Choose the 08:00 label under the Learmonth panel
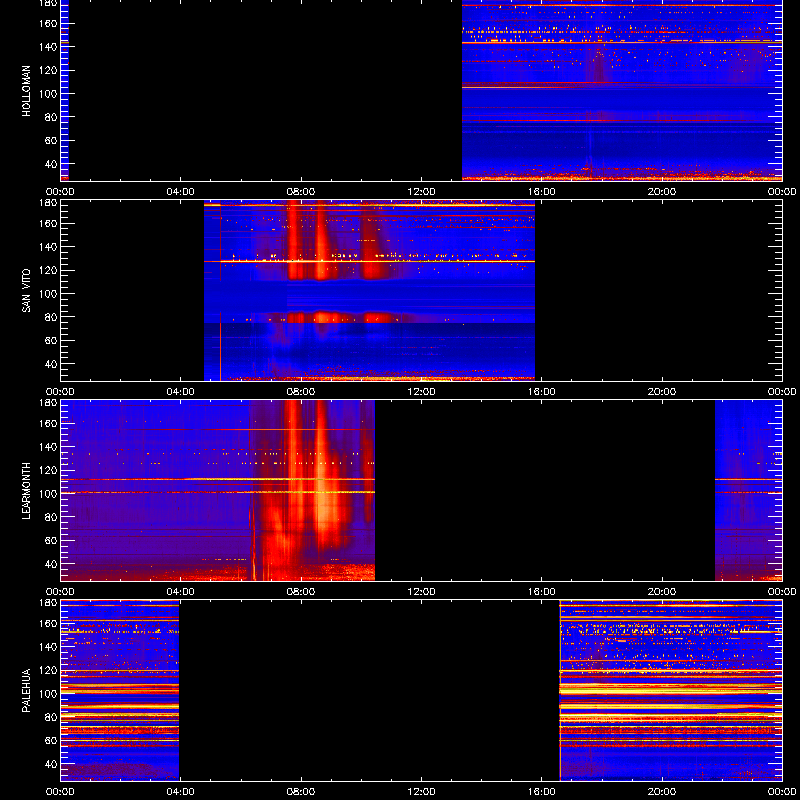The image size is (800, 800). (x=301, y=592)
